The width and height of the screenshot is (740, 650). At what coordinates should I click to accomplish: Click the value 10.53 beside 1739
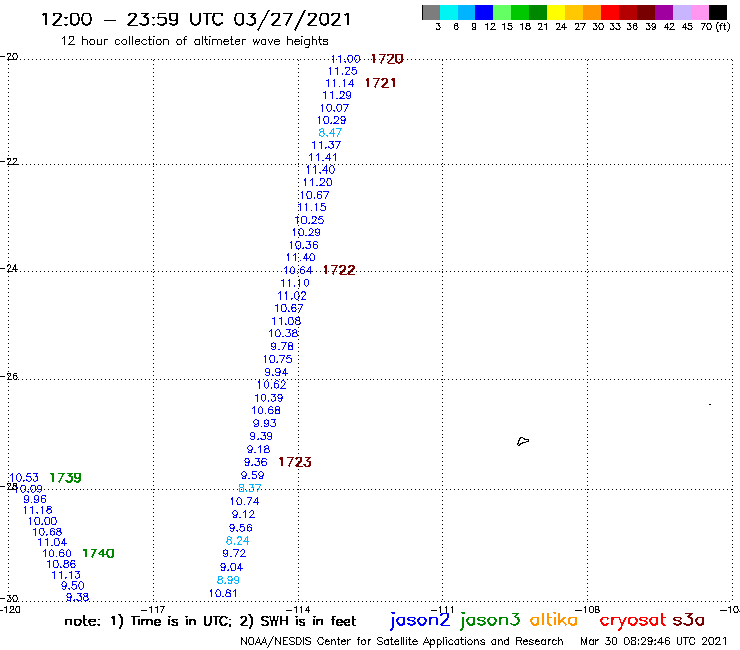click(x=24, y=478)
